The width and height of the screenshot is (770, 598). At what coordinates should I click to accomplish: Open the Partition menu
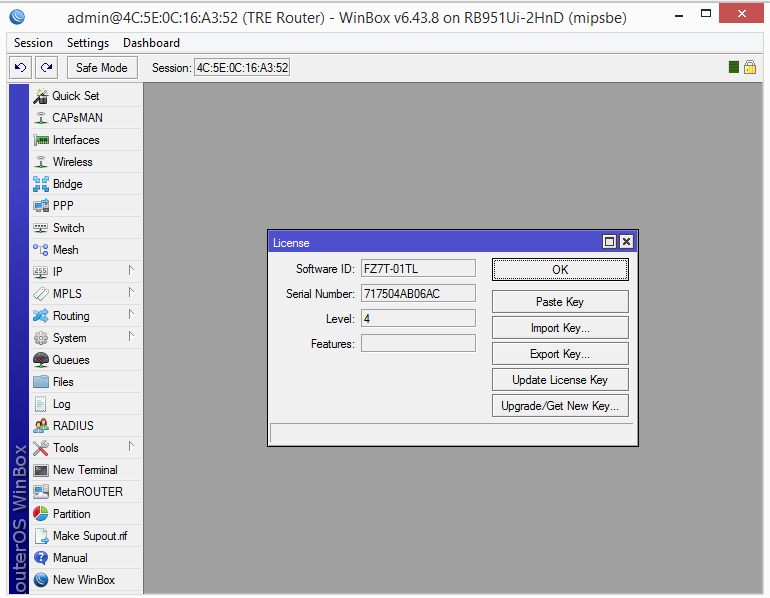[x=86, y=514]
